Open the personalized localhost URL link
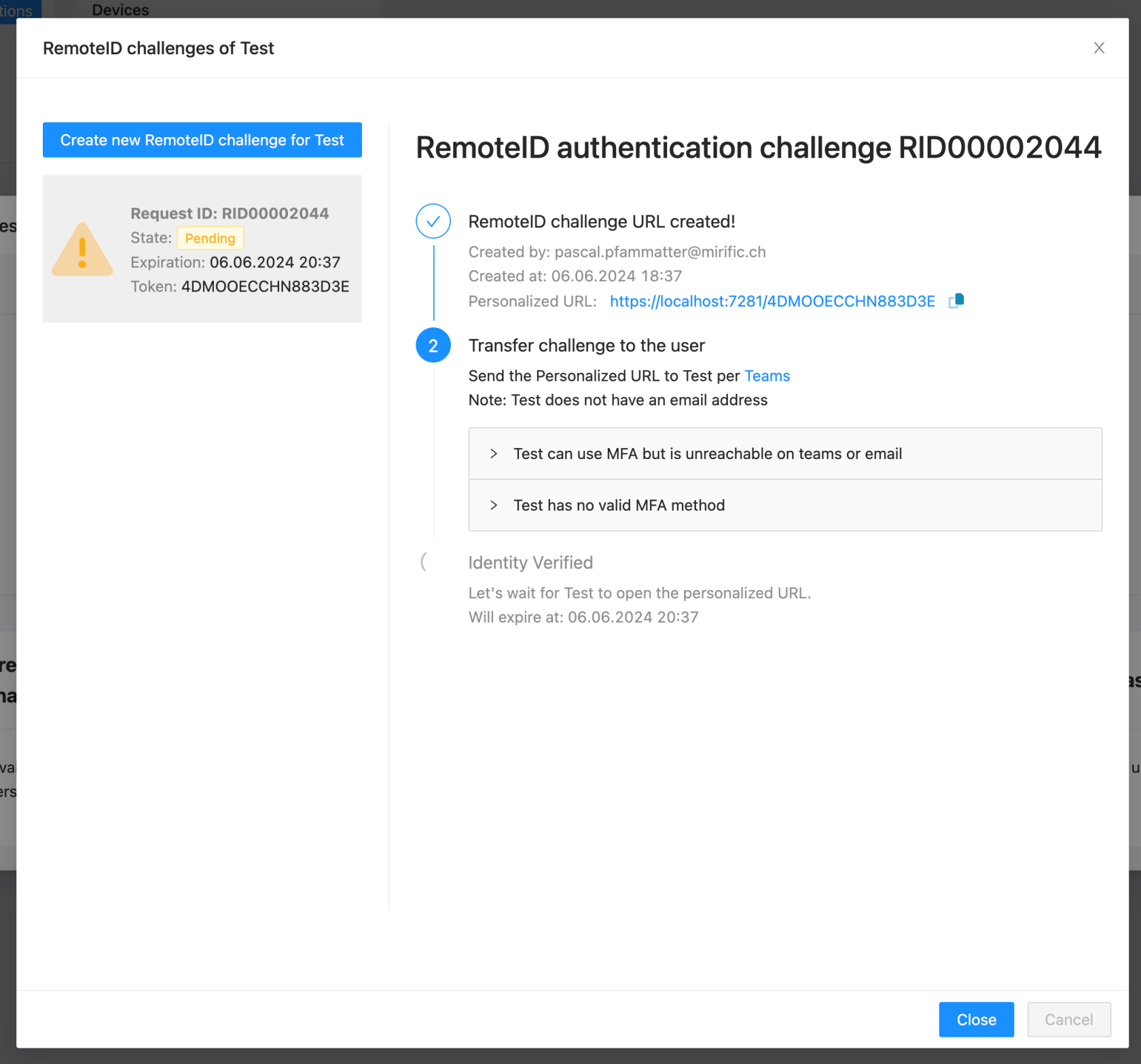 point(772,301)
